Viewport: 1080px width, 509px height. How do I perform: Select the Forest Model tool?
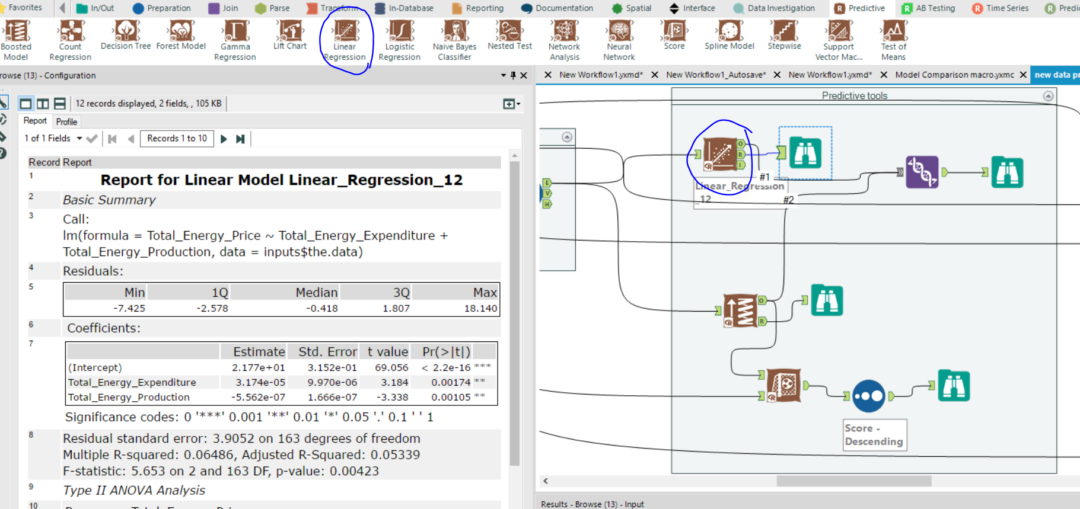[x=180, y=35]
